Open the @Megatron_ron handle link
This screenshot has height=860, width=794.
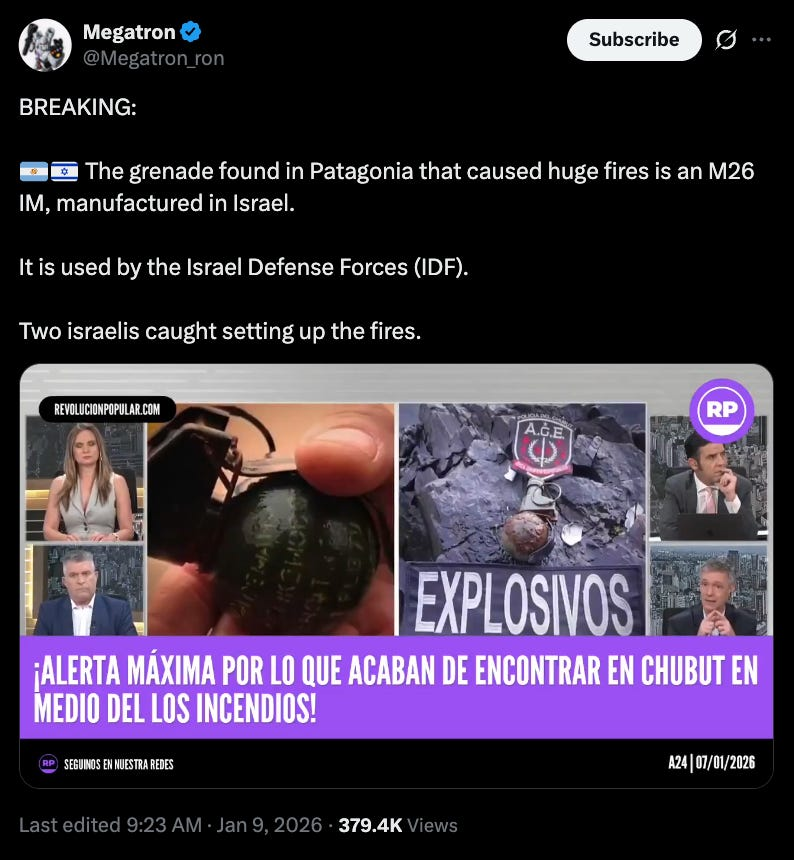click(x=154, y=58)
